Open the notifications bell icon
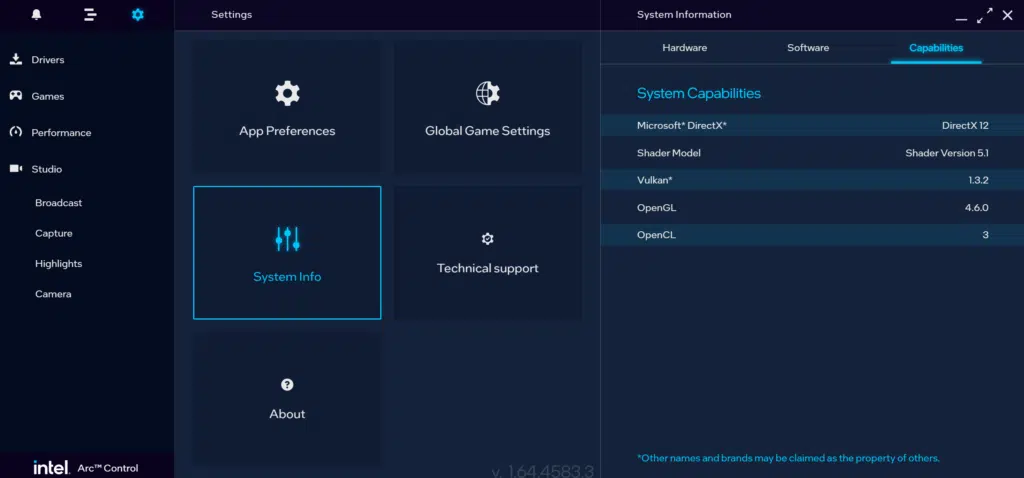The height and width of the screenshot is (478, 1024). [x=37, y=14]
